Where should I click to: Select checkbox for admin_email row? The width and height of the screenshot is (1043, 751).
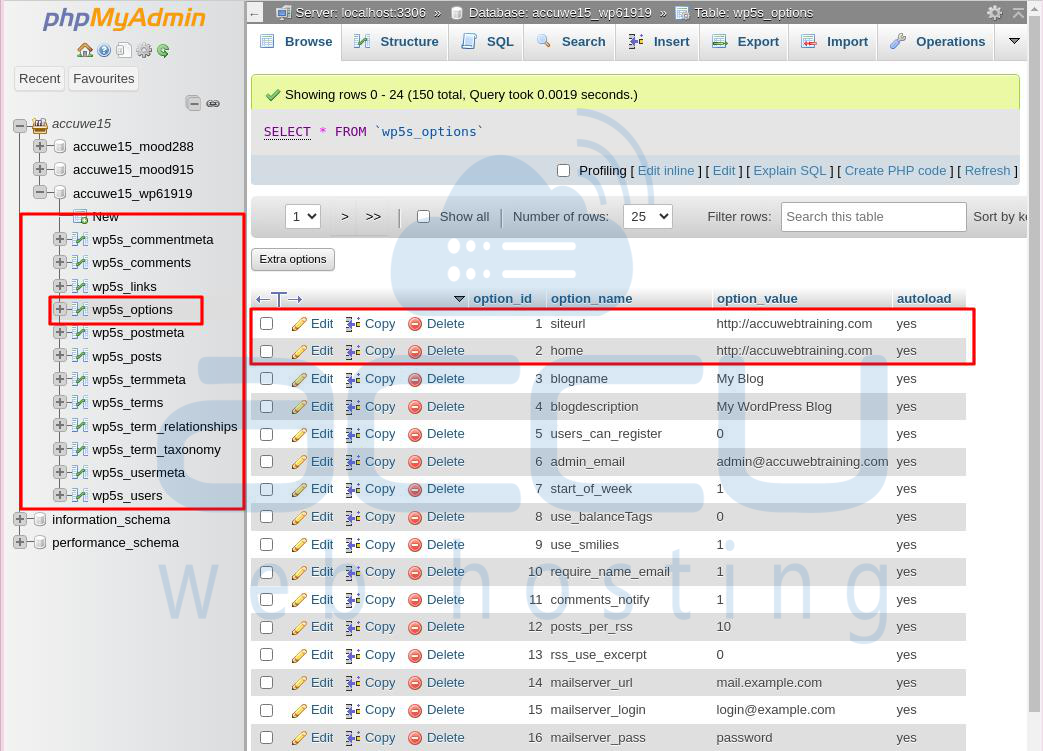267,462
